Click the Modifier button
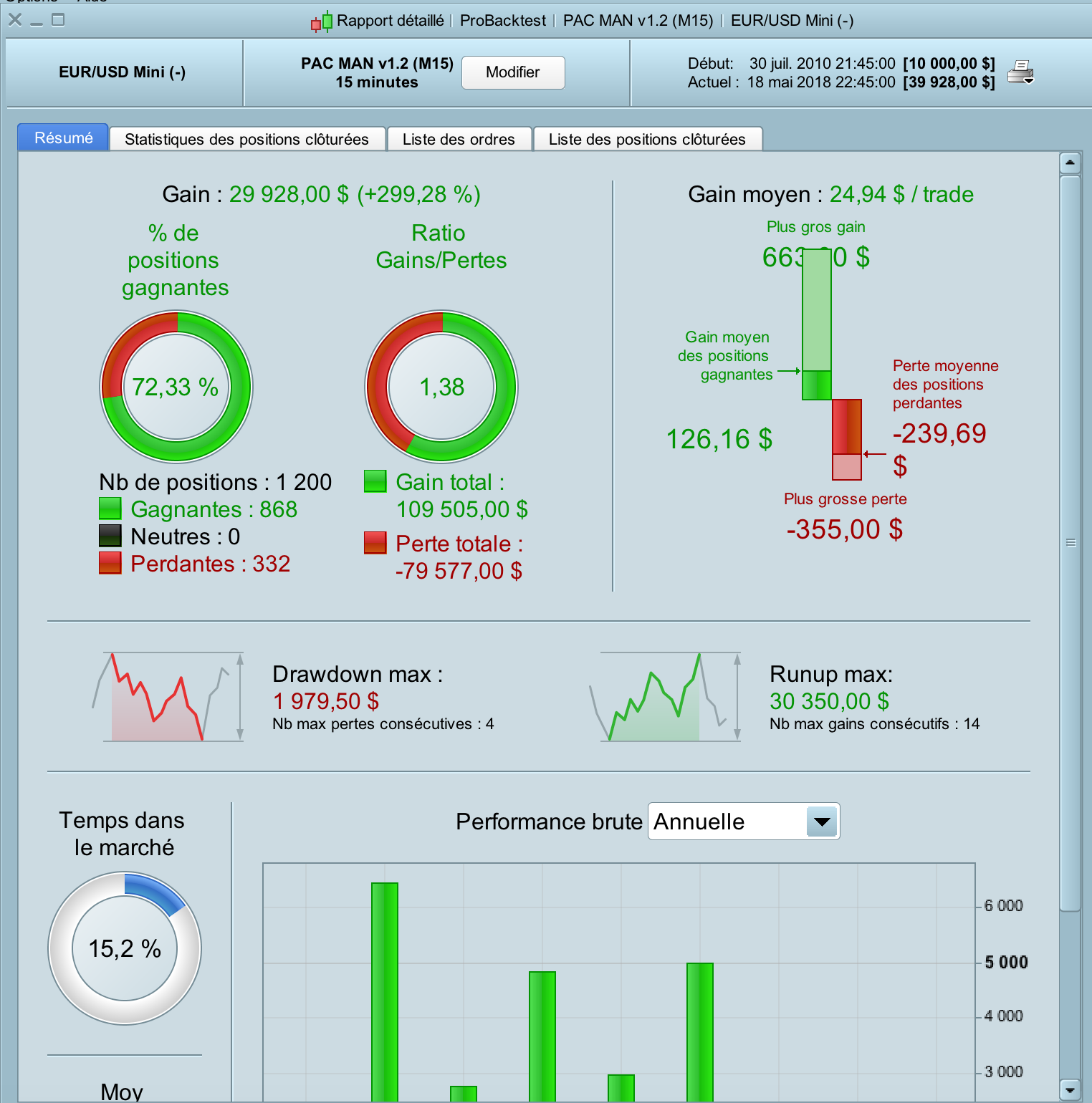This screenshot has height=1103, width=1092. (513, 72)
